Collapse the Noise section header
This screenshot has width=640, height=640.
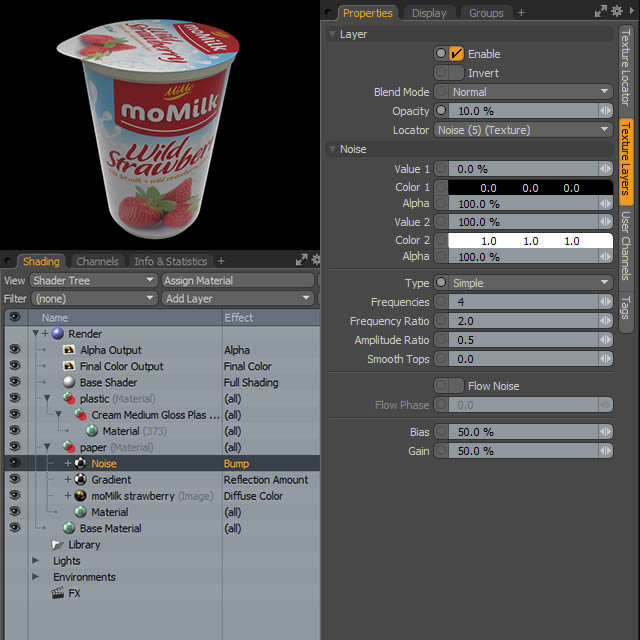[x=332, y=149]
